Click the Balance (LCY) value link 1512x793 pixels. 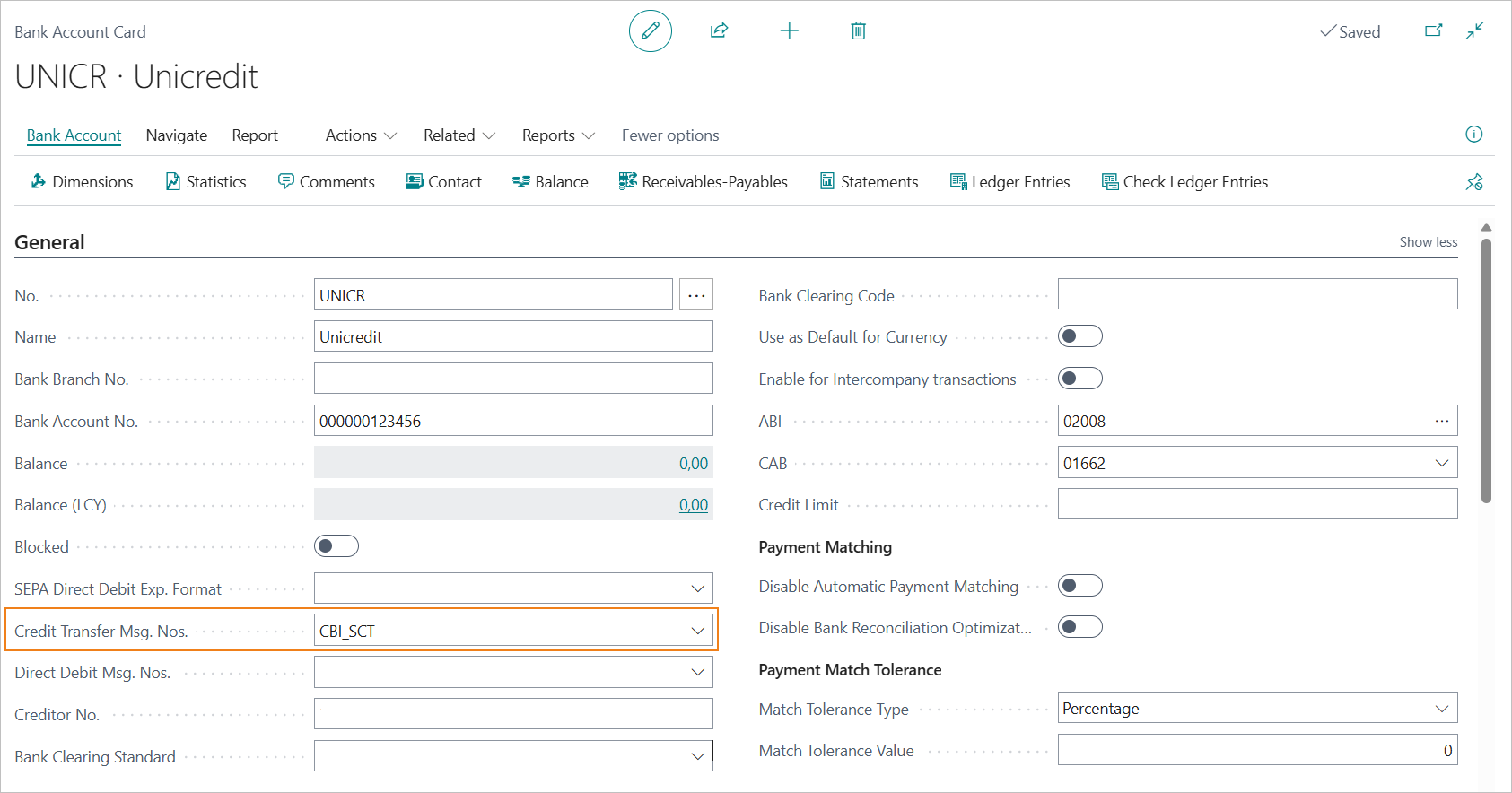693,505
